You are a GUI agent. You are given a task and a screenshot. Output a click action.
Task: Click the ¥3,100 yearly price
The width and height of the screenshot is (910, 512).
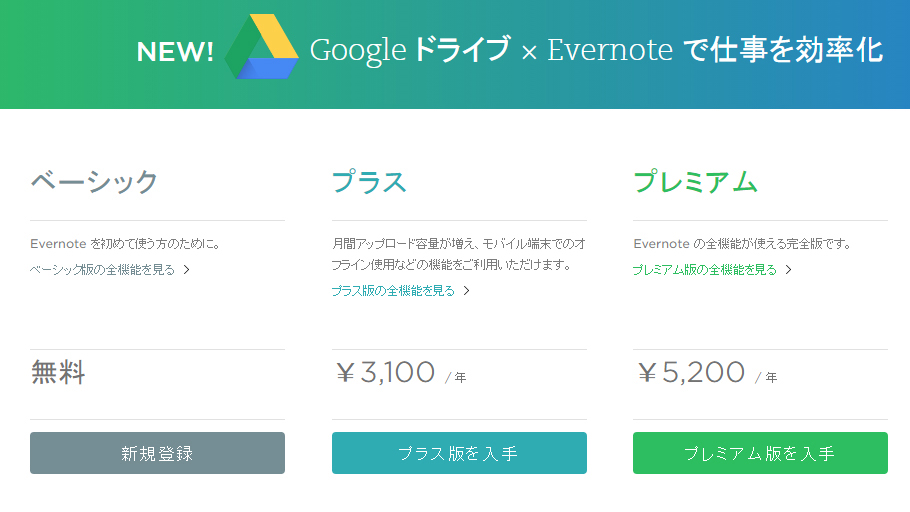[386, 373]
